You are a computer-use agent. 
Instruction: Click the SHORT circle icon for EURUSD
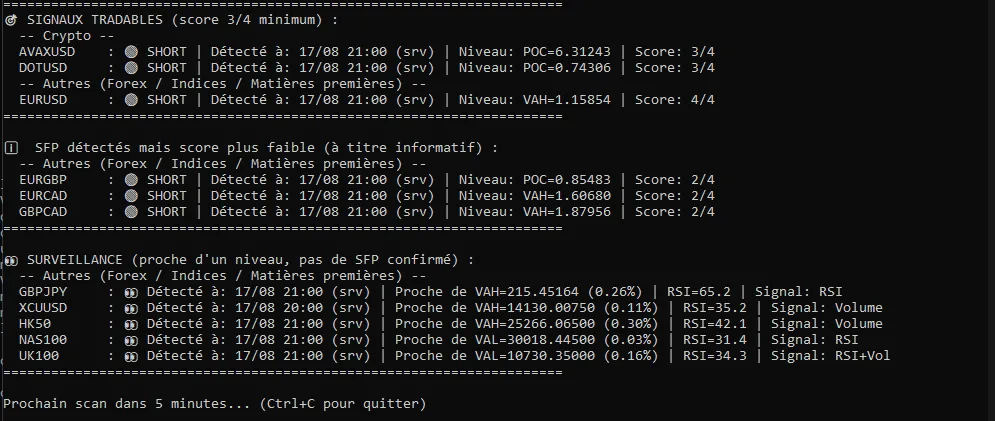(131, 100)
